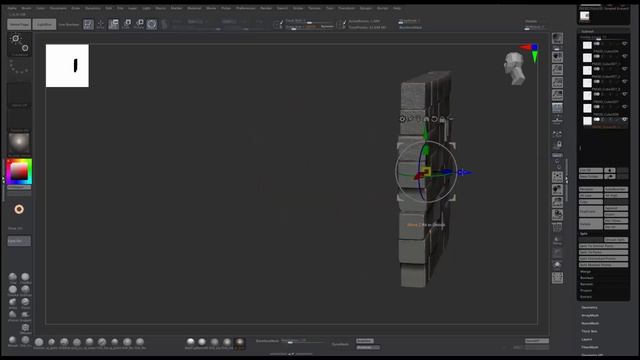Toggle visibility eye of sixth subtool row
The height and width of the screenshot is (360, 640).
pyautogui.click(x=624, y=107)
